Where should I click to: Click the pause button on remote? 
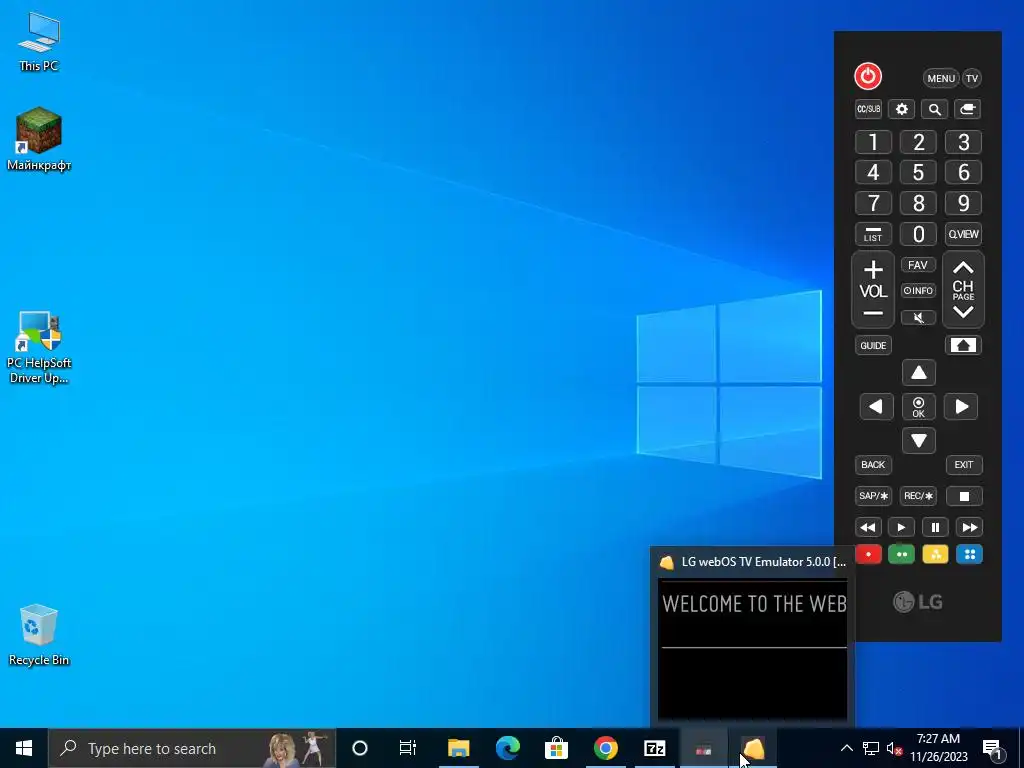935,527
